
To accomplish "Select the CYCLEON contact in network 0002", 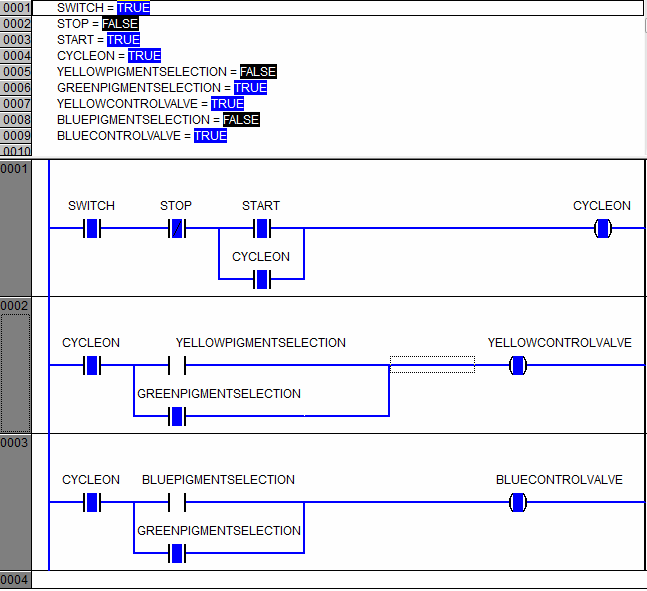I will 92,365.
